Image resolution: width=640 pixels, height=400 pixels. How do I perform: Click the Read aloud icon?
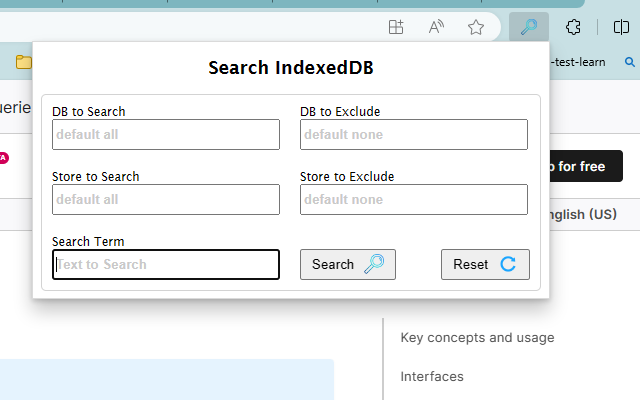[x=436, y=27]
